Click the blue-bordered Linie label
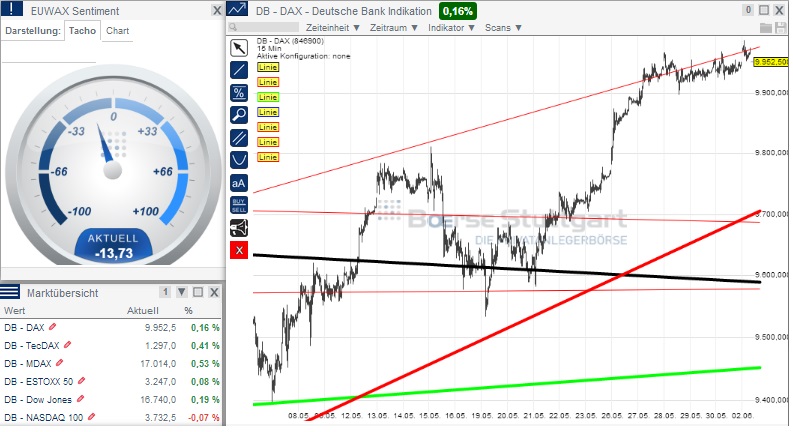 (x=268, y=112)
